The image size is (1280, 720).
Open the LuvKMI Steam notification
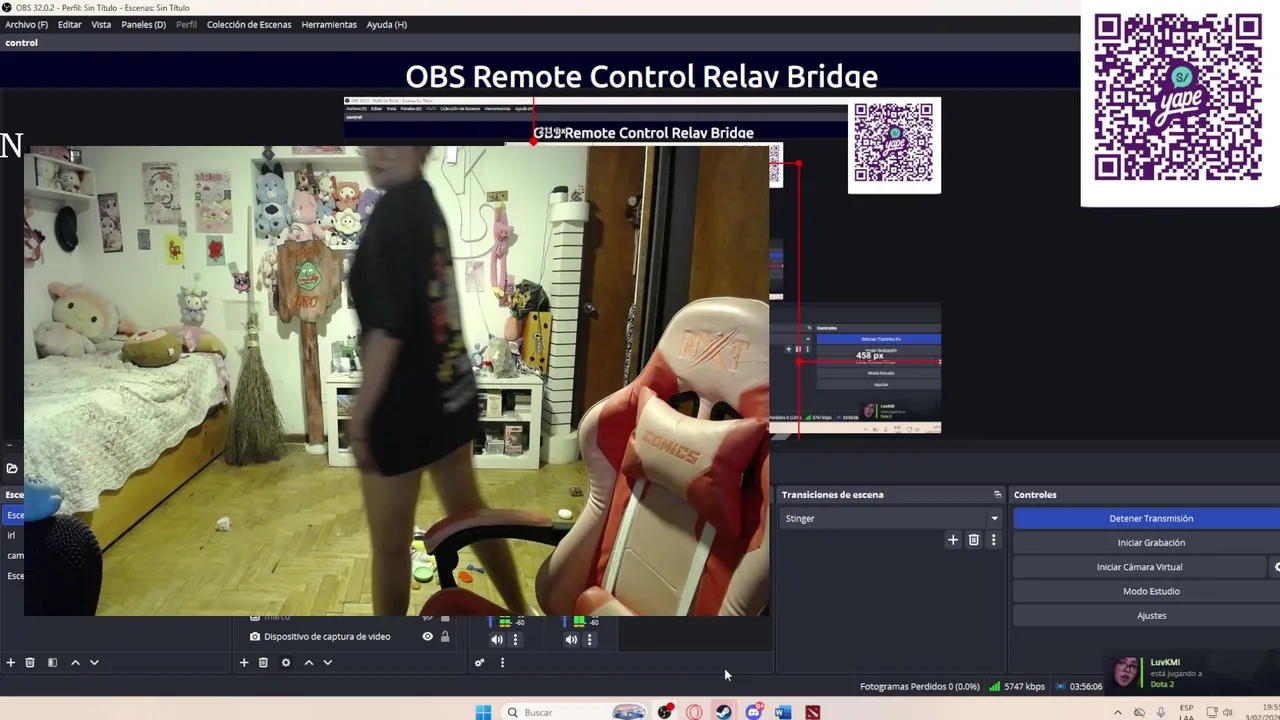(1190, 673)
